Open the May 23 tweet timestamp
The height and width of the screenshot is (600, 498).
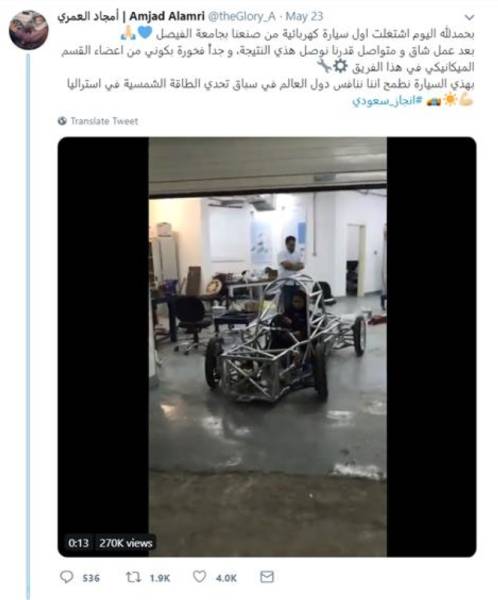pyautogui.click(x=304, y=16)
